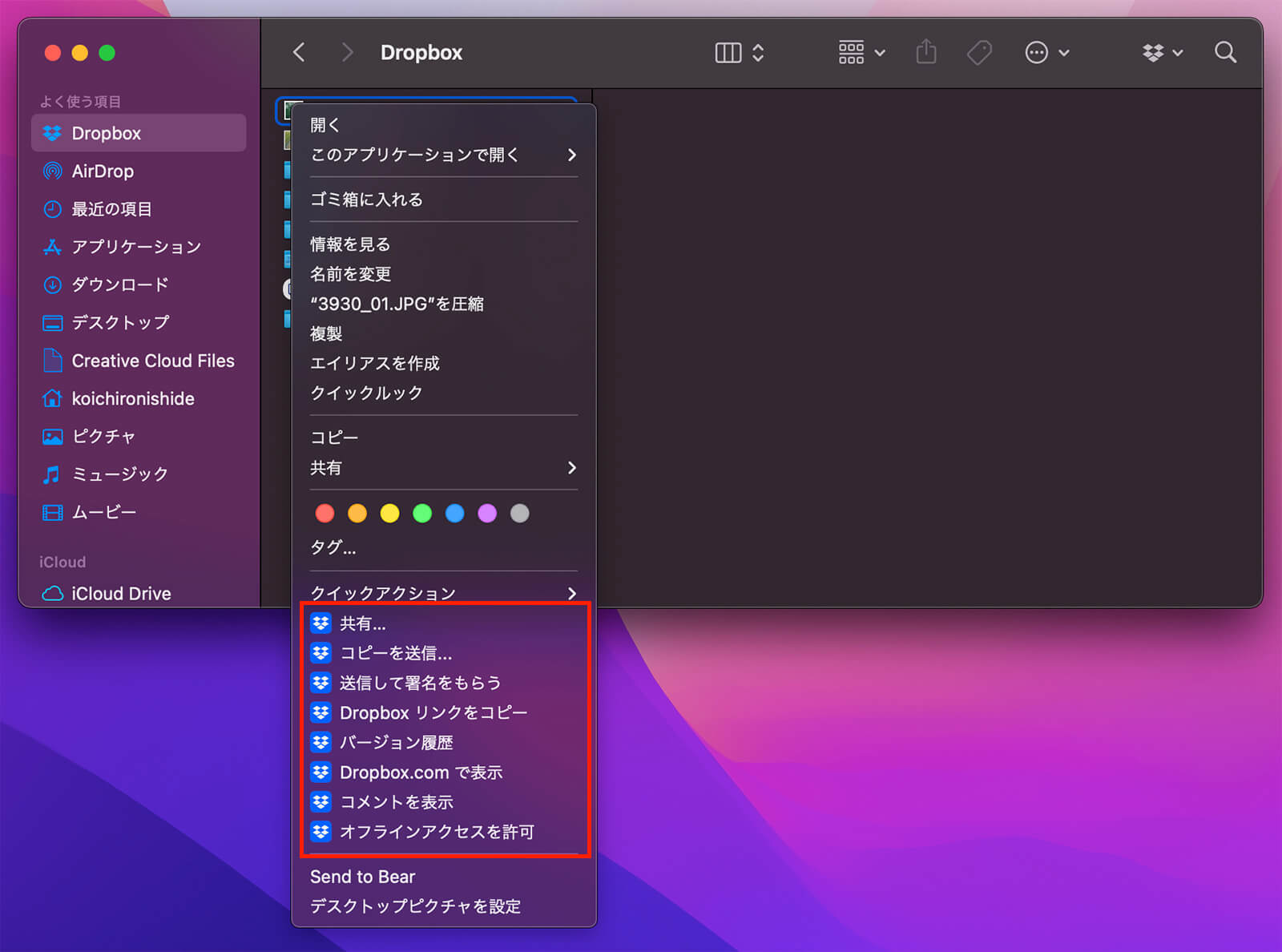Choose コピー menu item
1282x952 pixels.
[444, 438]
